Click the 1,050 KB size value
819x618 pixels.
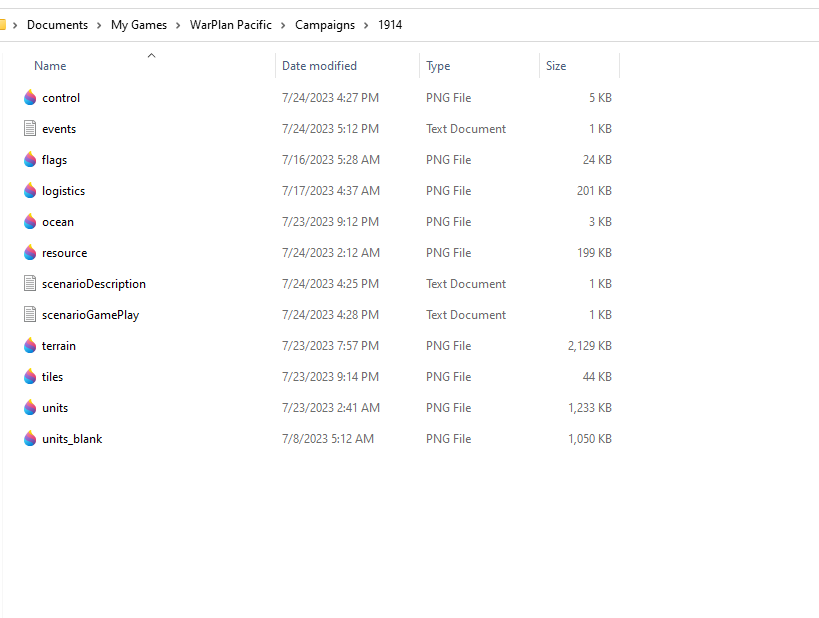(x=590, y=439)
